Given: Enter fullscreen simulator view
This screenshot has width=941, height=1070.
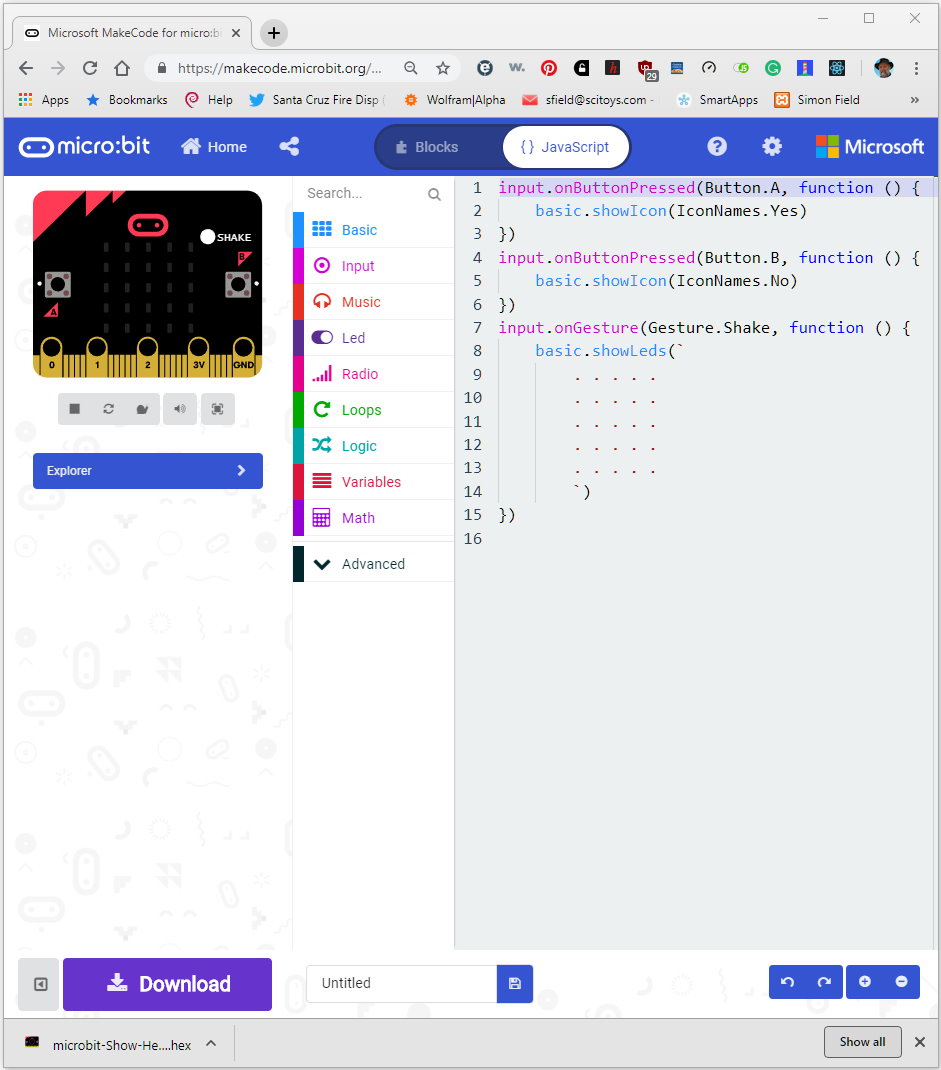Looking at the screenshot, I should 218,409.
